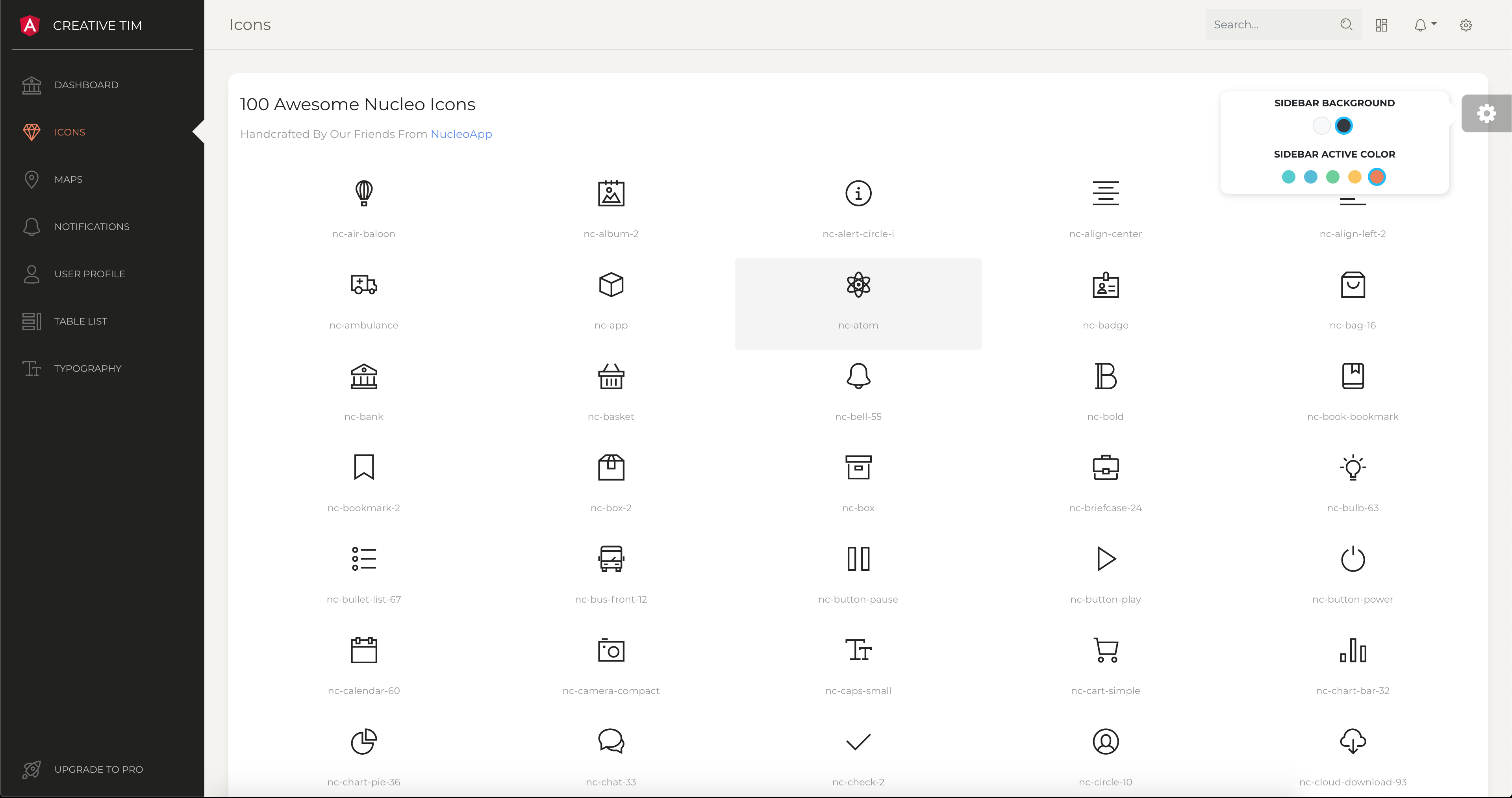Click the nc-bulb-63 lightbulb icon
This screenshot has height=798, width=1512.
click(1353, 468)
